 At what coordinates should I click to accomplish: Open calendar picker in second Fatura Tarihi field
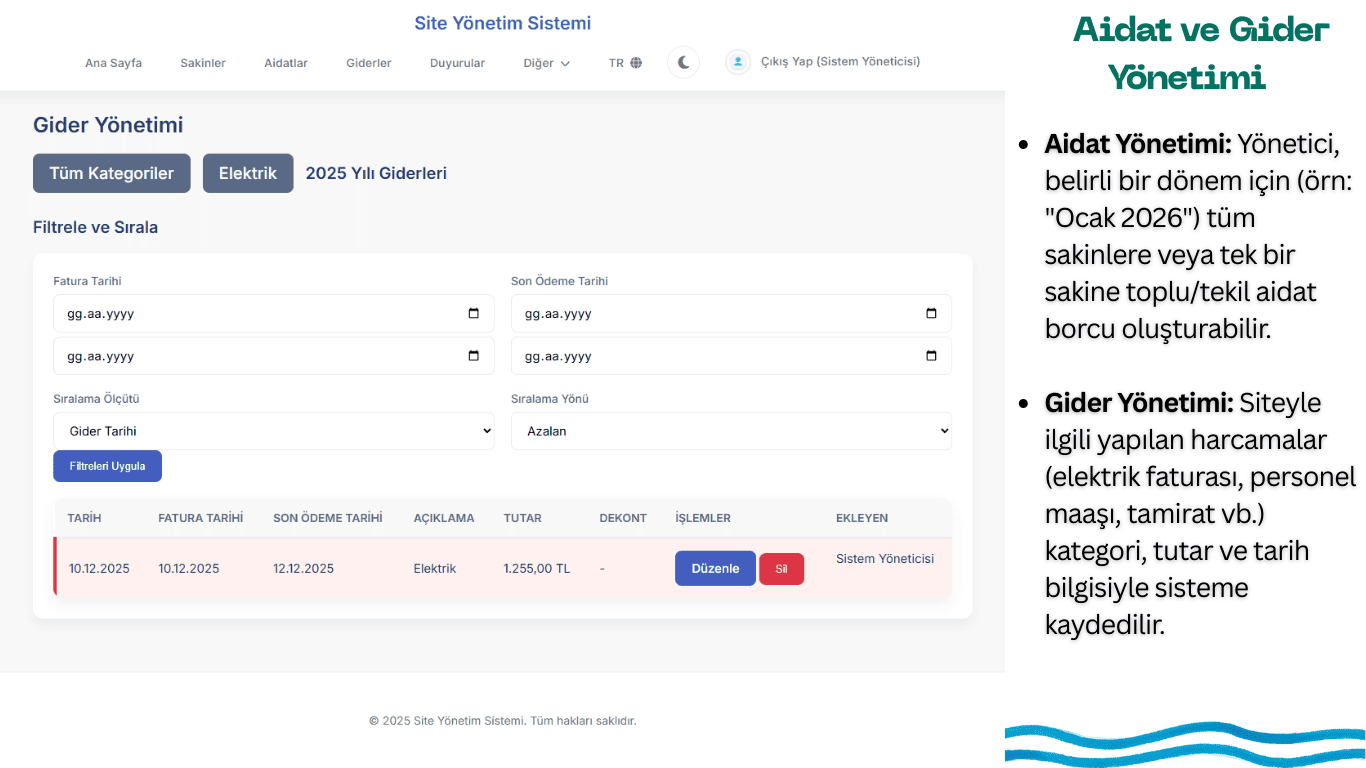(474, 356)
